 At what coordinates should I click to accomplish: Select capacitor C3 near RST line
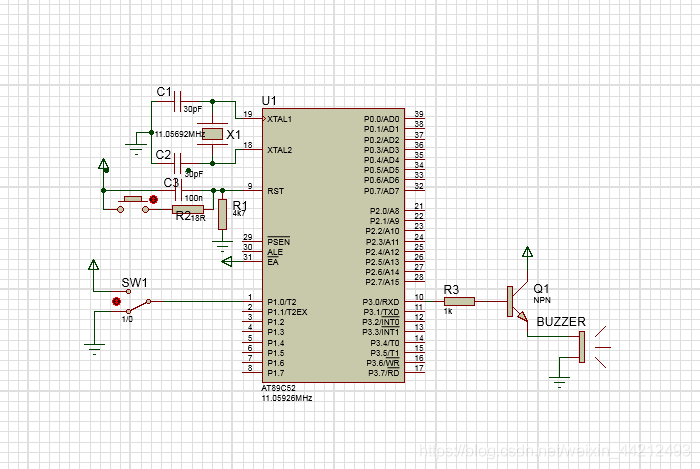pos(180,190)
